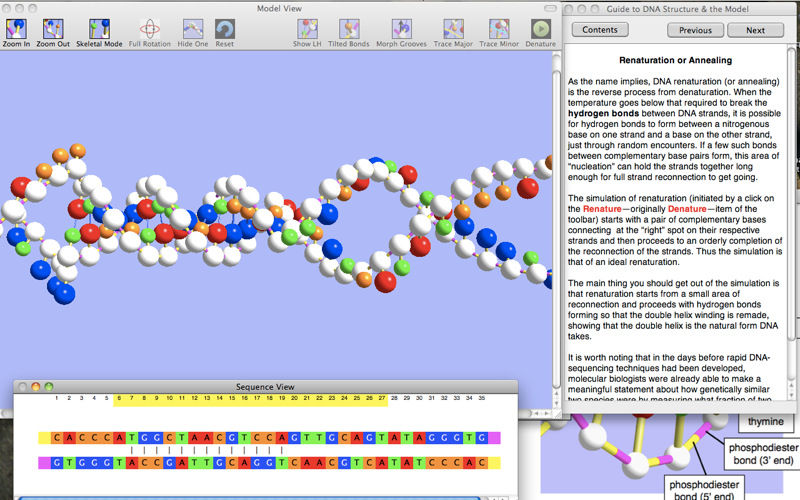Click position 27 in the sequence ruler
Image resolution: width=800 pixels, height=500 pixels.
[x=382, y=398]
